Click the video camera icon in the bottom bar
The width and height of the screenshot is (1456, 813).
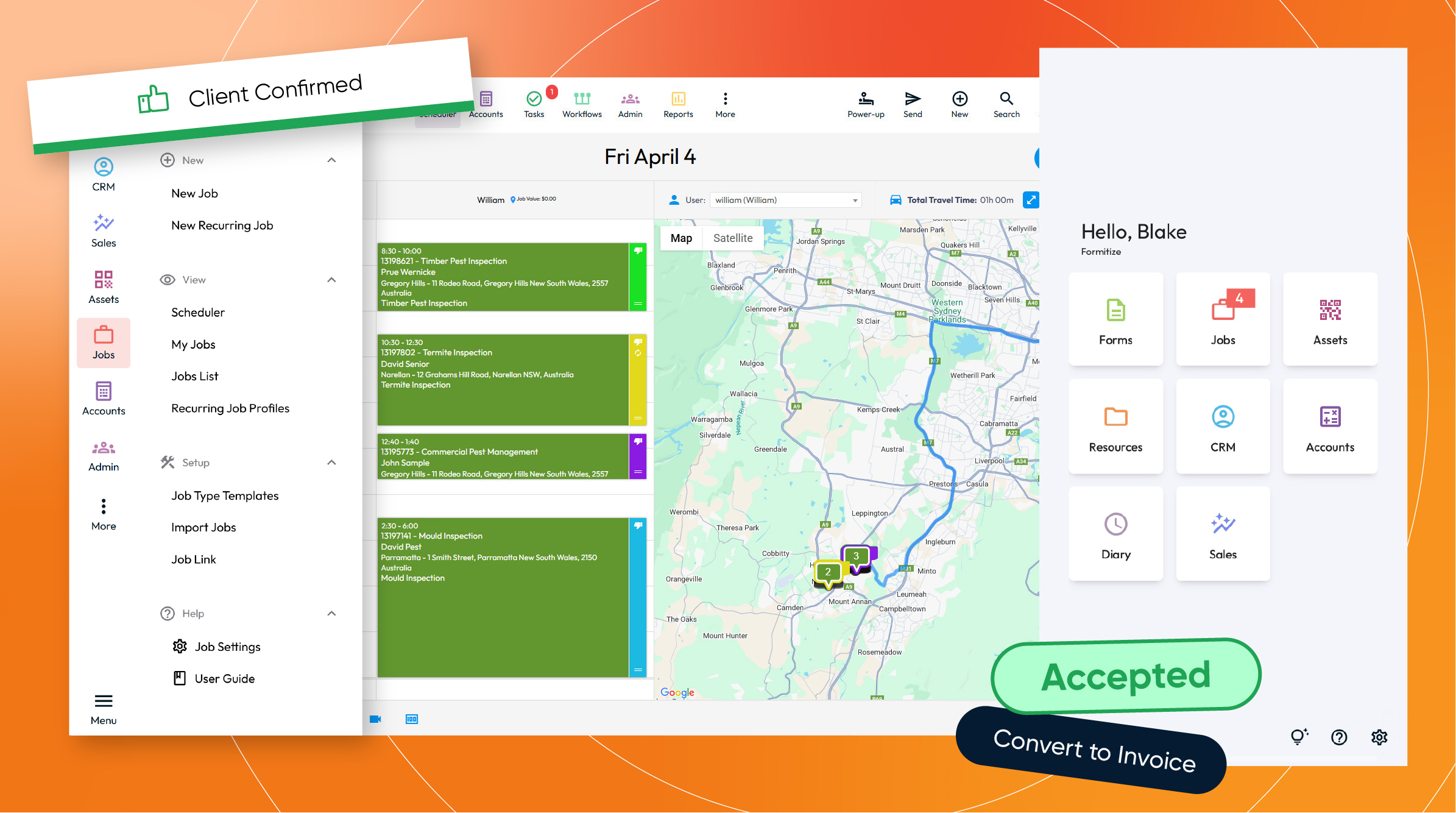click(x=375, y=719)
